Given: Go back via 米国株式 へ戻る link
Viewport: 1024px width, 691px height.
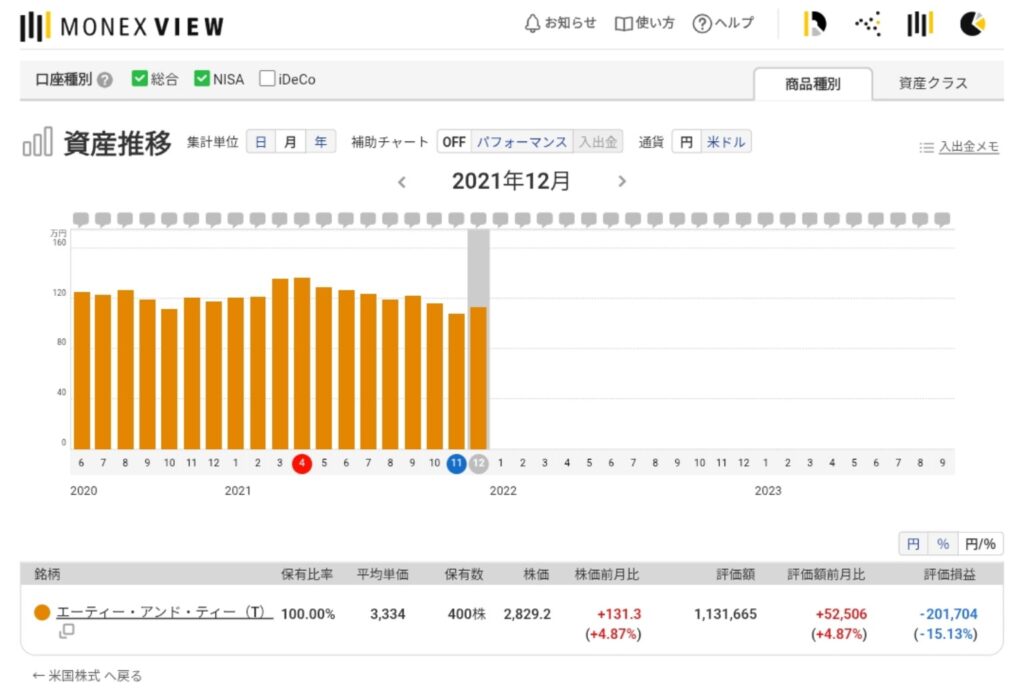Looking at the screenshot, I should [x=87, y=675].
